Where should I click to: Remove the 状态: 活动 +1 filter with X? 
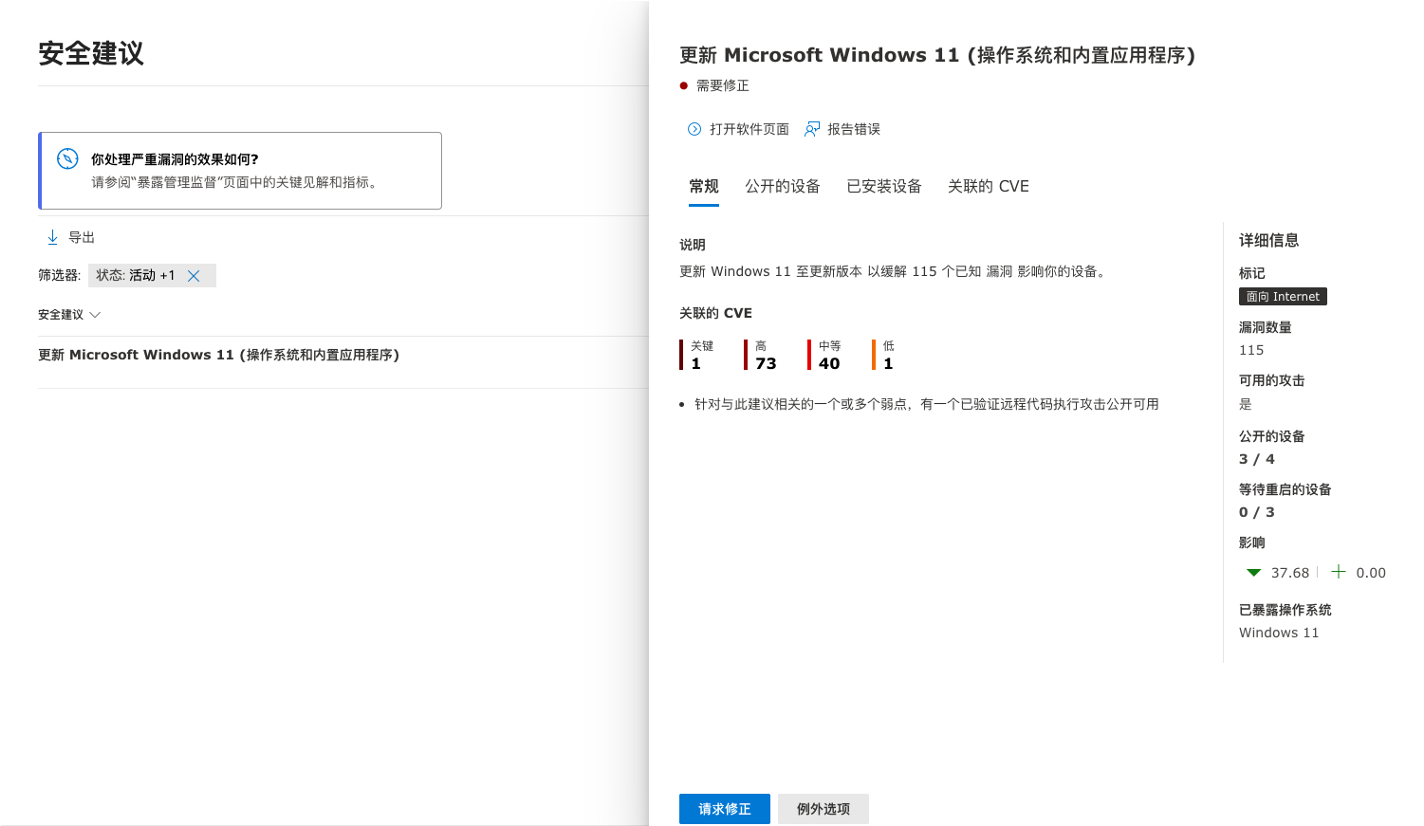[194, 276]
